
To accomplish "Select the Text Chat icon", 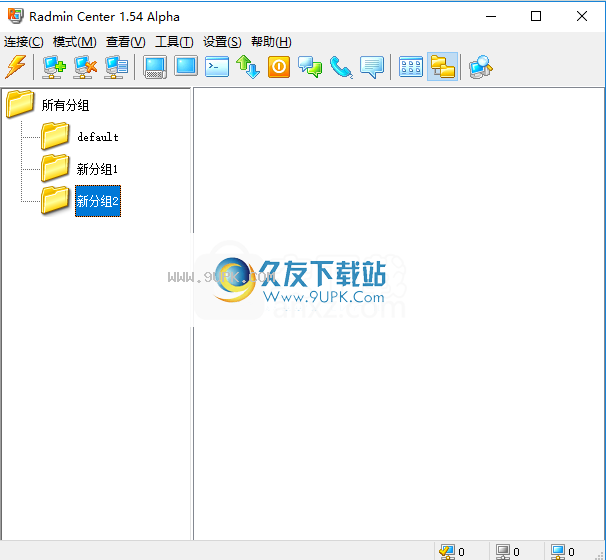I will pyautogui.click(x=310, y=67).
